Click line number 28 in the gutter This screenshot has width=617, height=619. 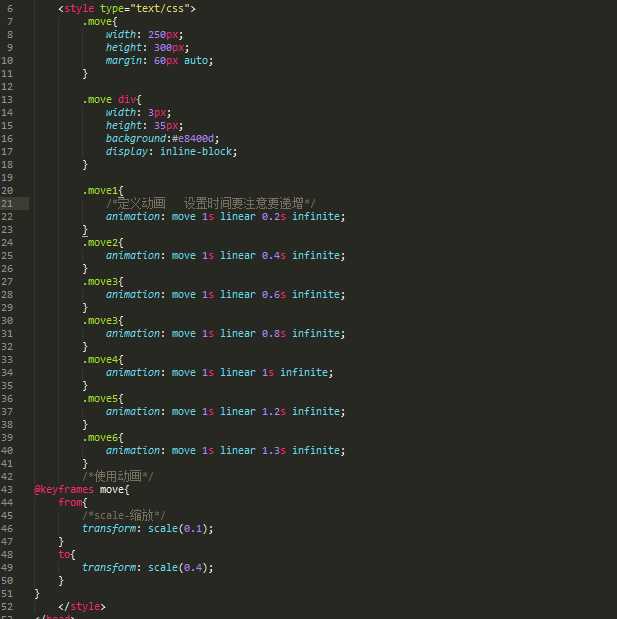pyautogui.click(x=7, y=294)
